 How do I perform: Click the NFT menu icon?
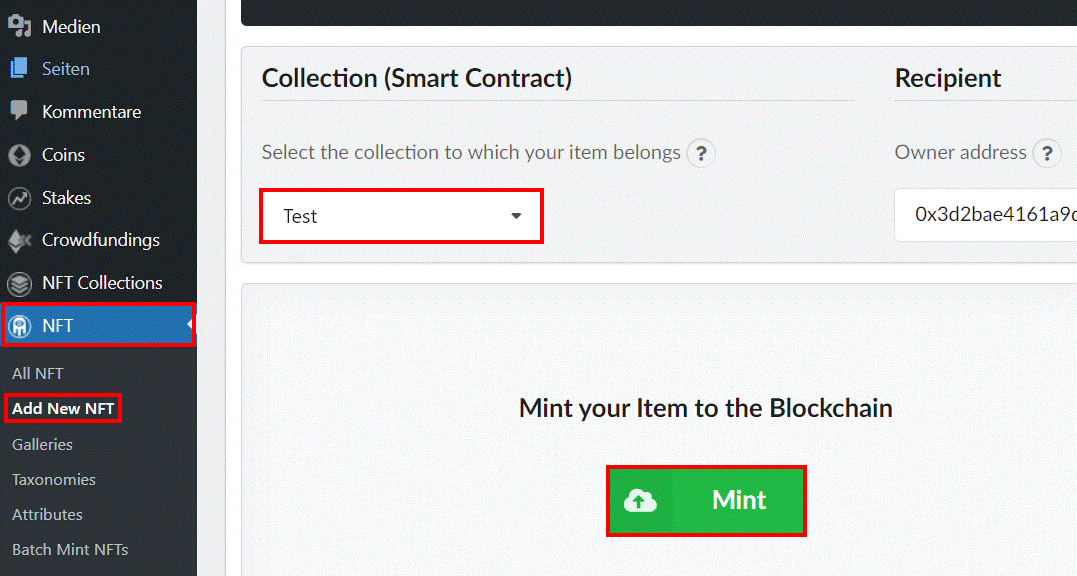click(19, 326)
